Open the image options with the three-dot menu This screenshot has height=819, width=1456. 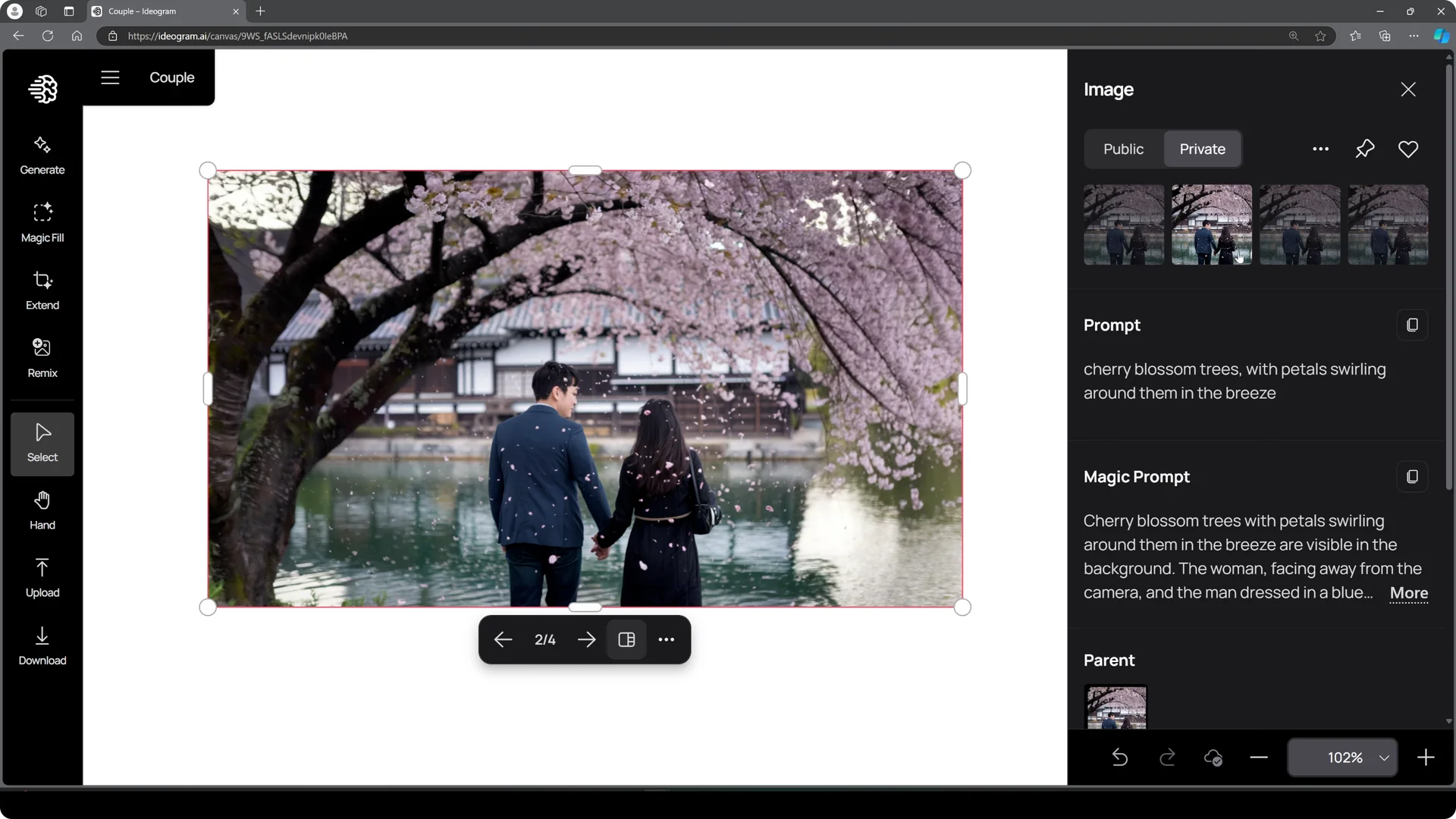click(x=1319, y=149)
